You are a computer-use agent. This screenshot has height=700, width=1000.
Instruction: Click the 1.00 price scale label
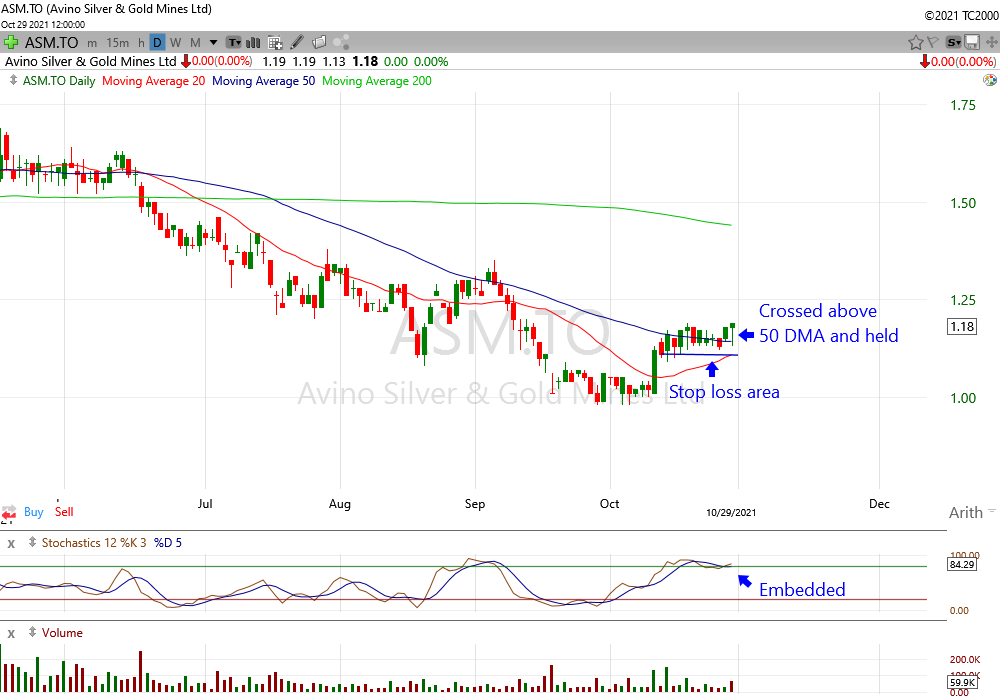(962, 398)
